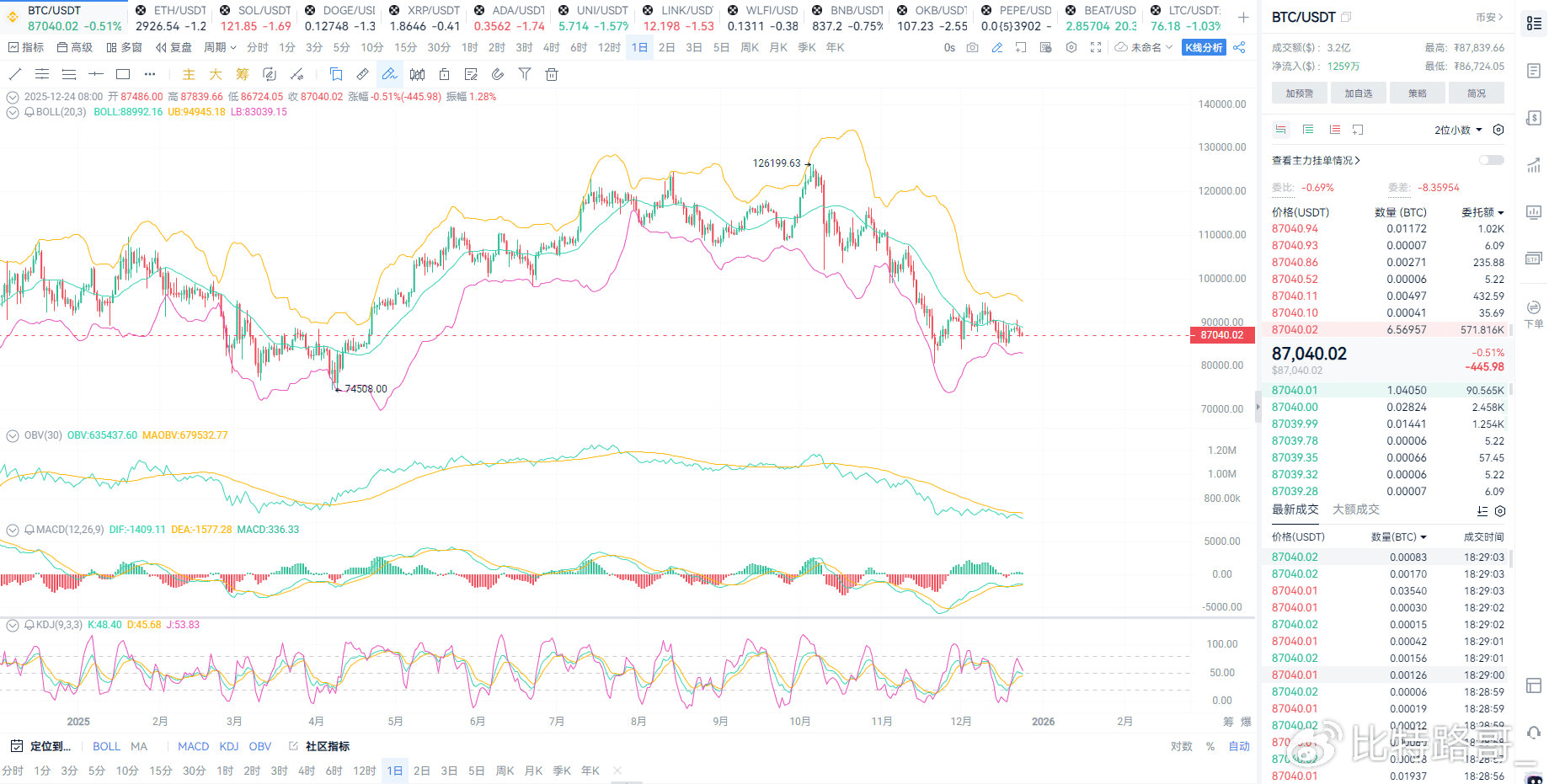Take a chart screenshot with camera icon

tap(973, 48)
